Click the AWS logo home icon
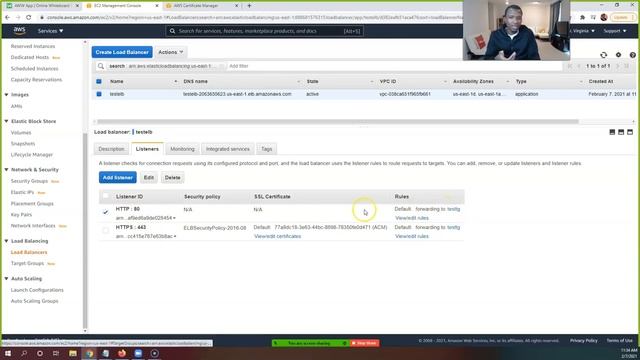The height and width of the screenshot is (360, 640). tap(19, 31)
